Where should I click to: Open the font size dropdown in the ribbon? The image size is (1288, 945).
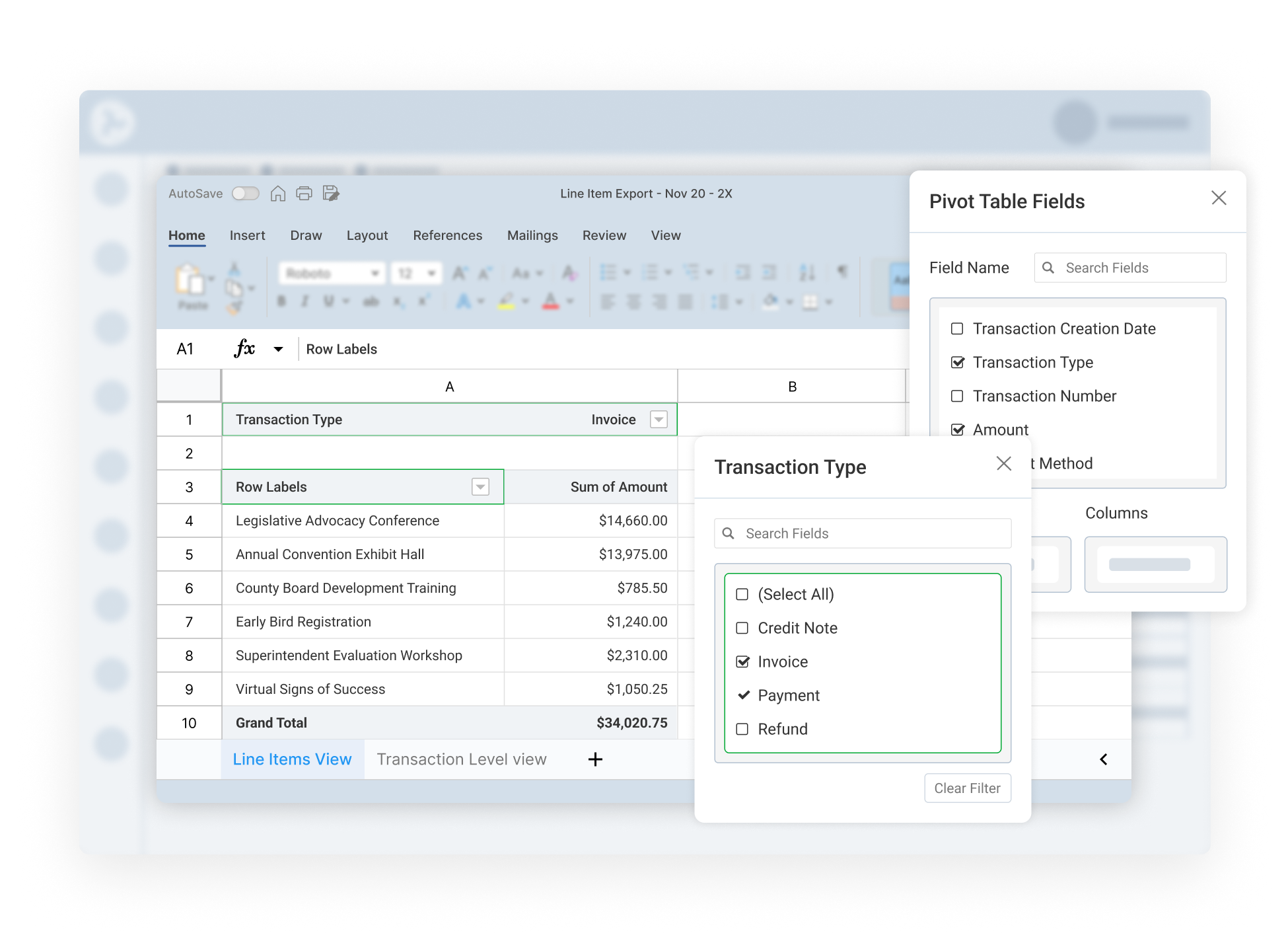(x=431, y=273)
